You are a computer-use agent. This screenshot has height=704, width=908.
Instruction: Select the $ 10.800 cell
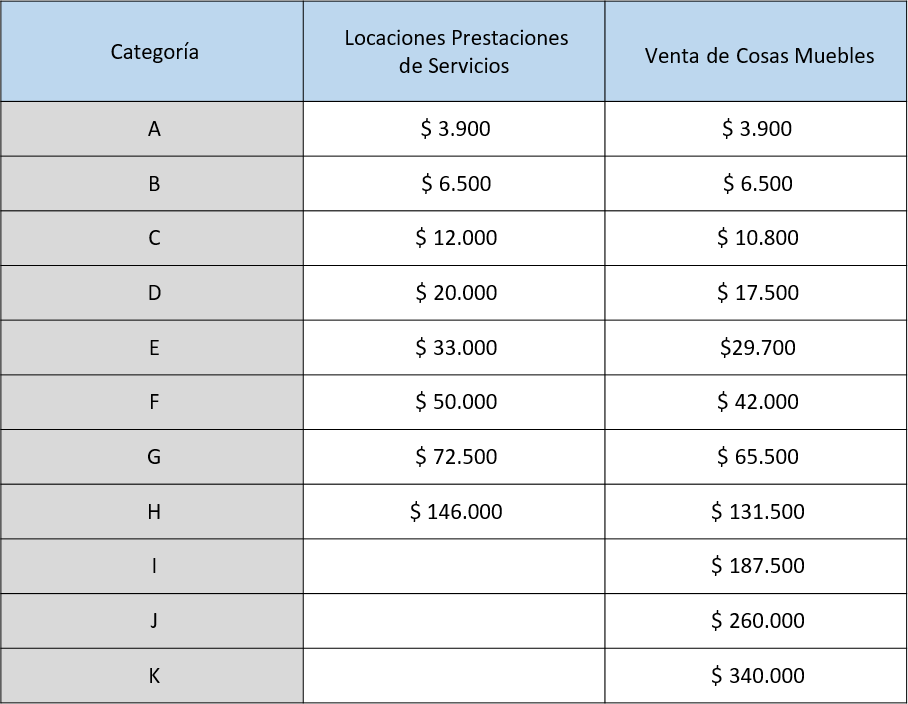click(x=756, y=238)
